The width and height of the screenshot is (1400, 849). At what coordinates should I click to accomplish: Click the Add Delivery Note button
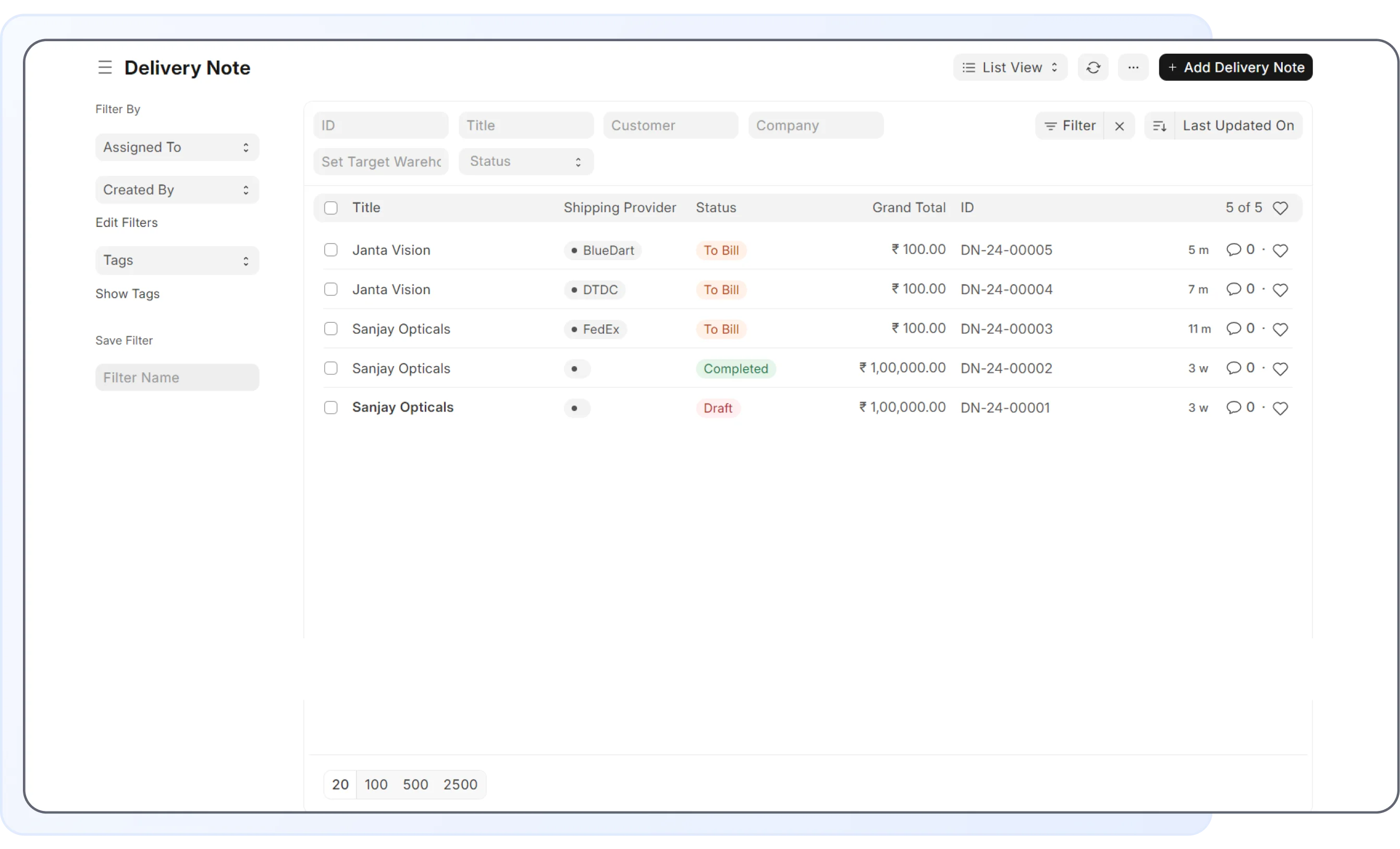coord(1235,68)
